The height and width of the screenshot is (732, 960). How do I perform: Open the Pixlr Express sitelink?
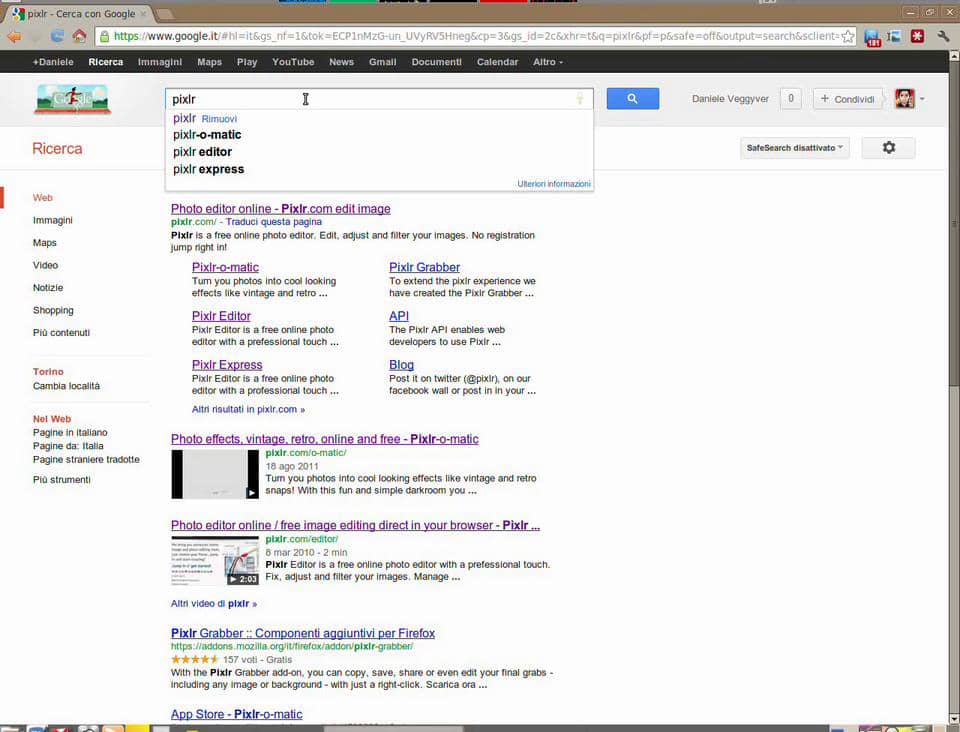coord(227,365)
